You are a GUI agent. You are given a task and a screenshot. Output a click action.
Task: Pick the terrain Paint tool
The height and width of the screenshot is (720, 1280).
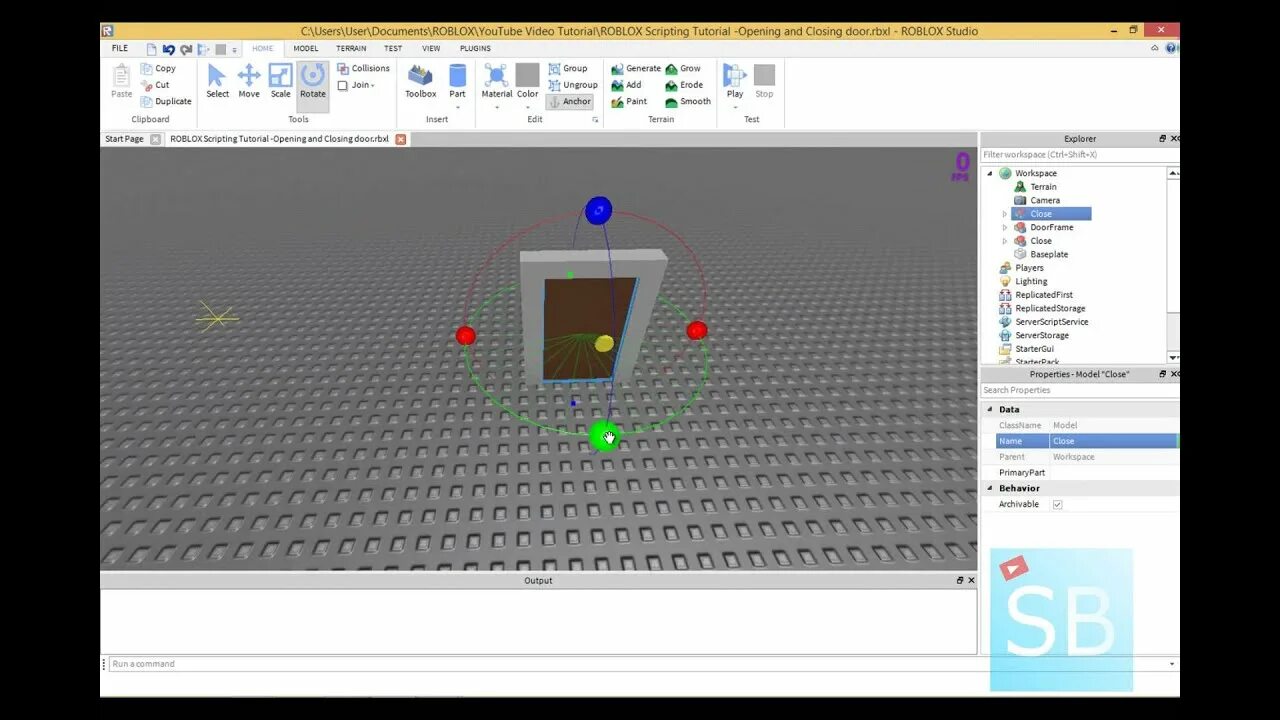[629, 101]
